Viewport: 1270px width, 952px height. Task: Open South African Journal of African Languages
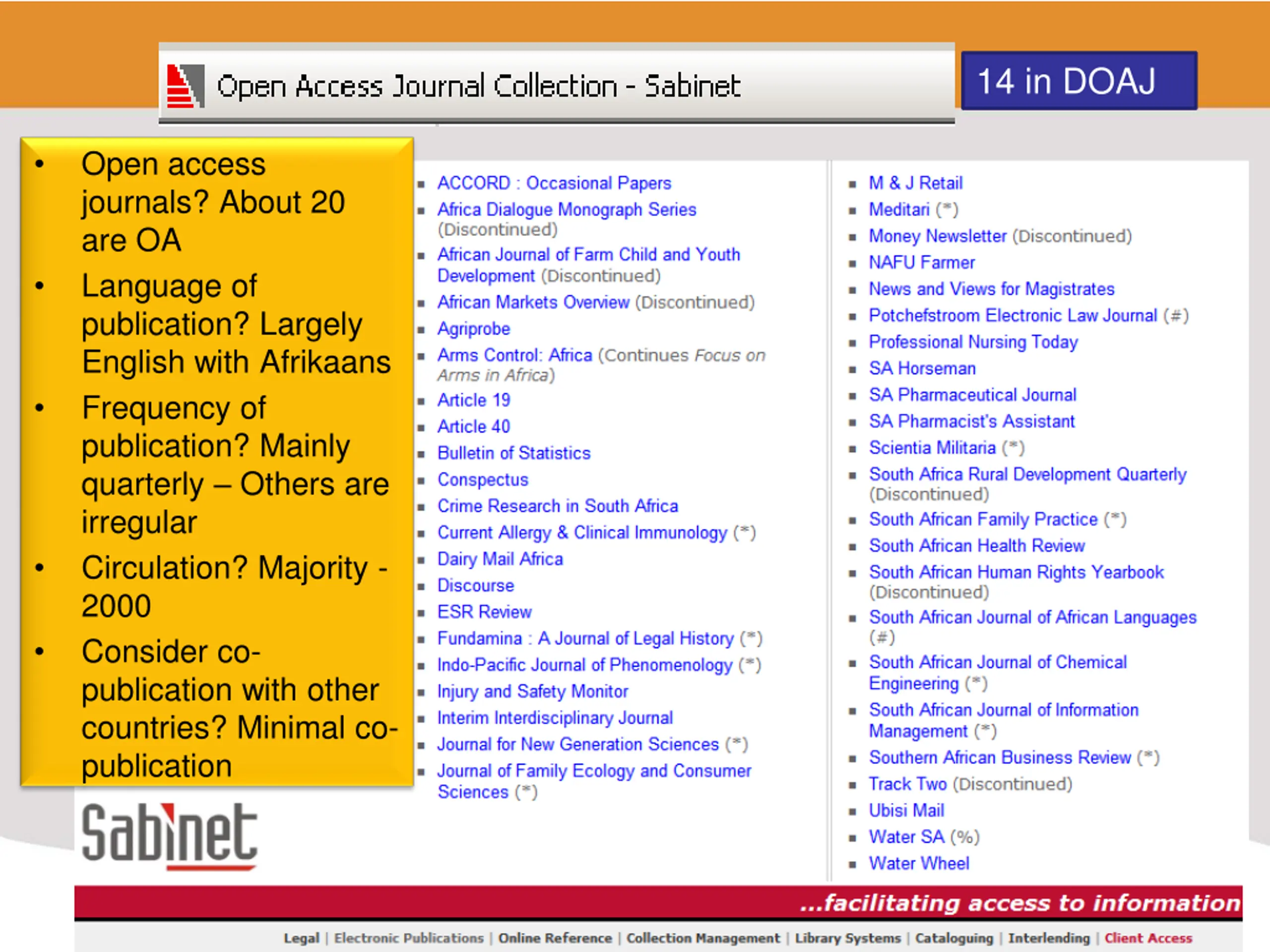(x=1032, y=617)
